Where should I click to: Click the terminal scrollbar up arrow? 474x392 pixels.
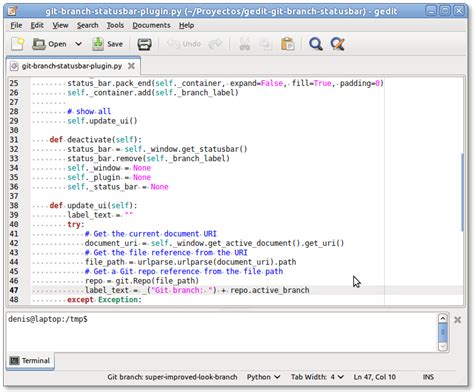coord(443,318)
